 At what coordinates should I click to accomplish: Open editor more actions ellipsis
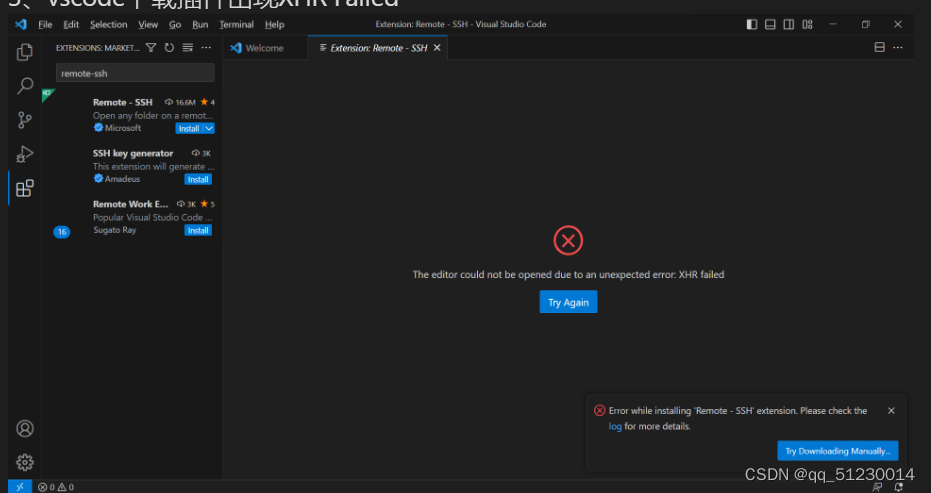tap(898, 48)
